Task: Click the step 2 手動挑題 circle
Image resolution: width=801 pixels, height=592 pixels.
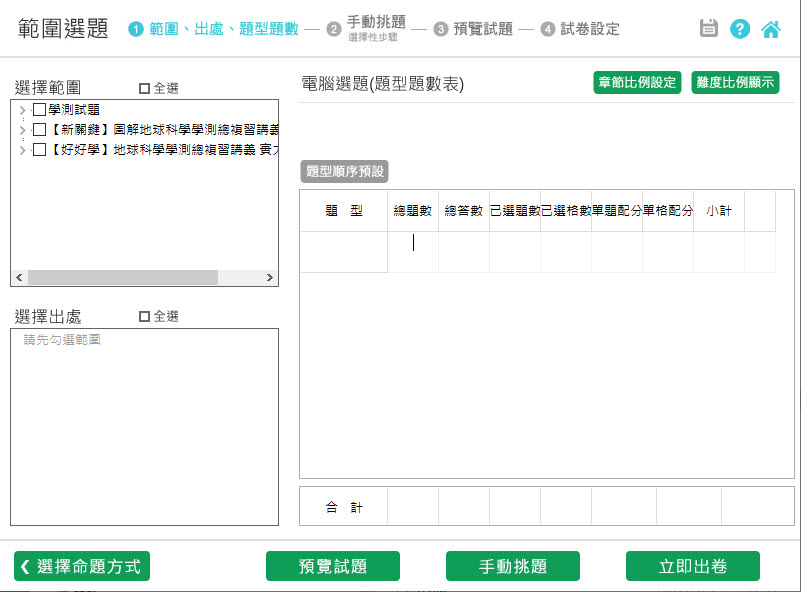Action: tap(334, 29)
